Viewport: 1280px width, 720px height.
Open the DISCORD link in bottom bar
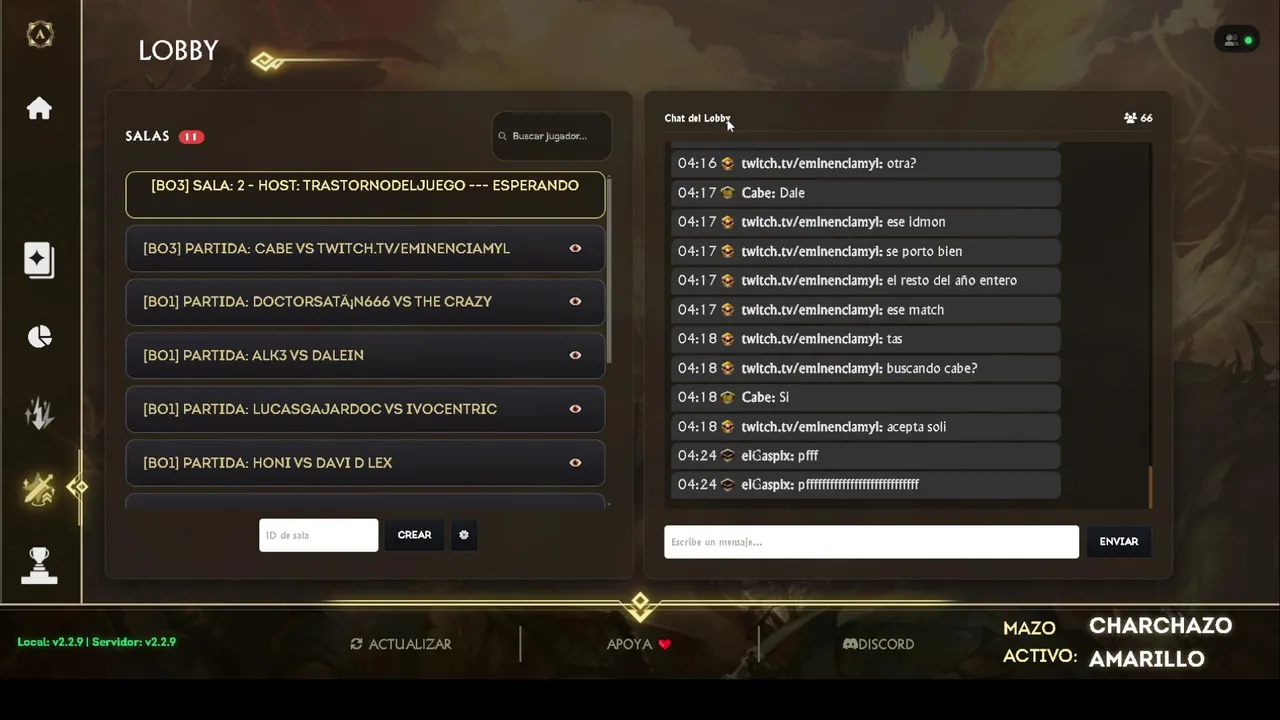pyautogui.click(x=878, y=644)
